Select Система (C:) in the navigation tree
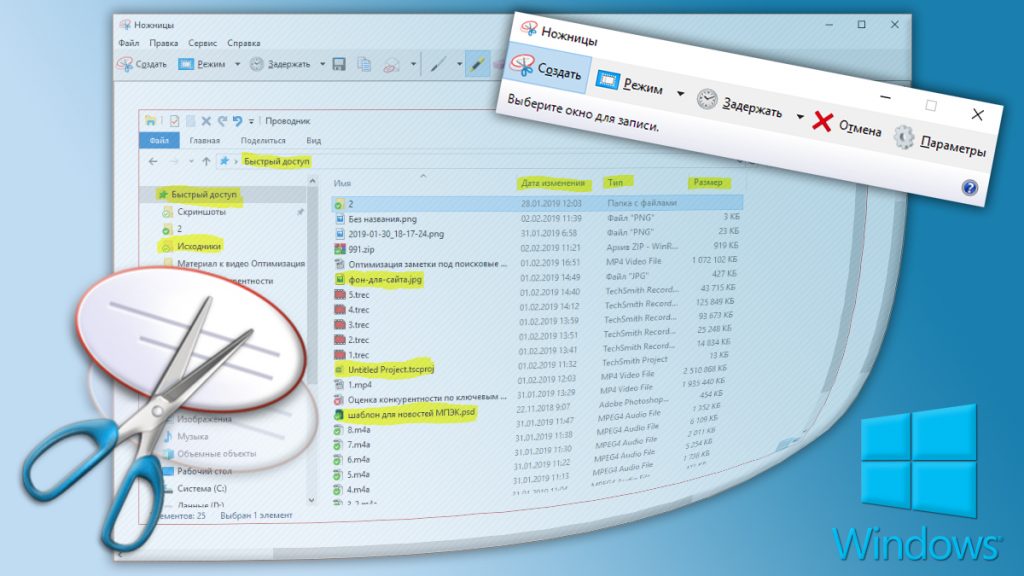 tap(202, 488)
